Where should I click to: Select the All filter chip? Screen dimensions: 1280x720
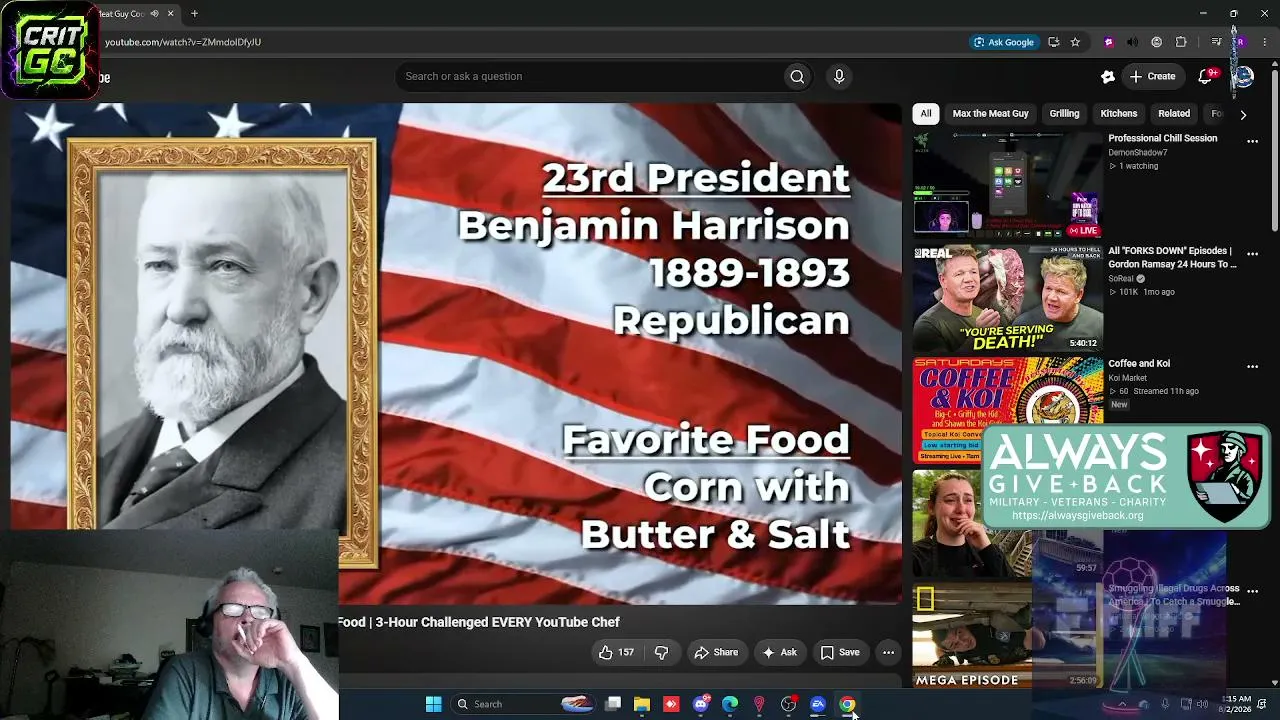point(926,114)
